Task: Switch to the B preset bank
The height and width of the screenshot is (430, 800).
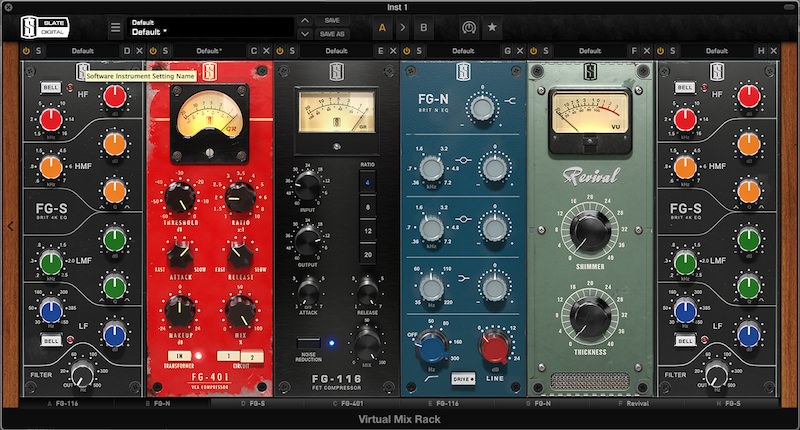Action: point(425,27)
